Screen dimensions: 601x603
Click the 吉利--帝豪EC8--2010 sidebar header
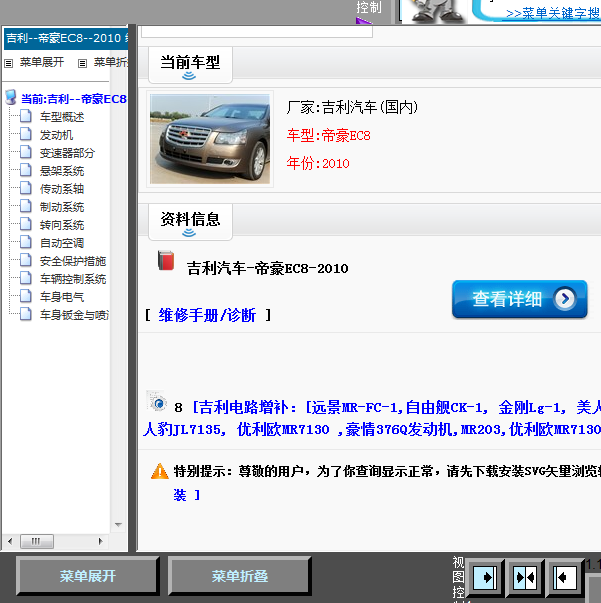tap(66, 38)
